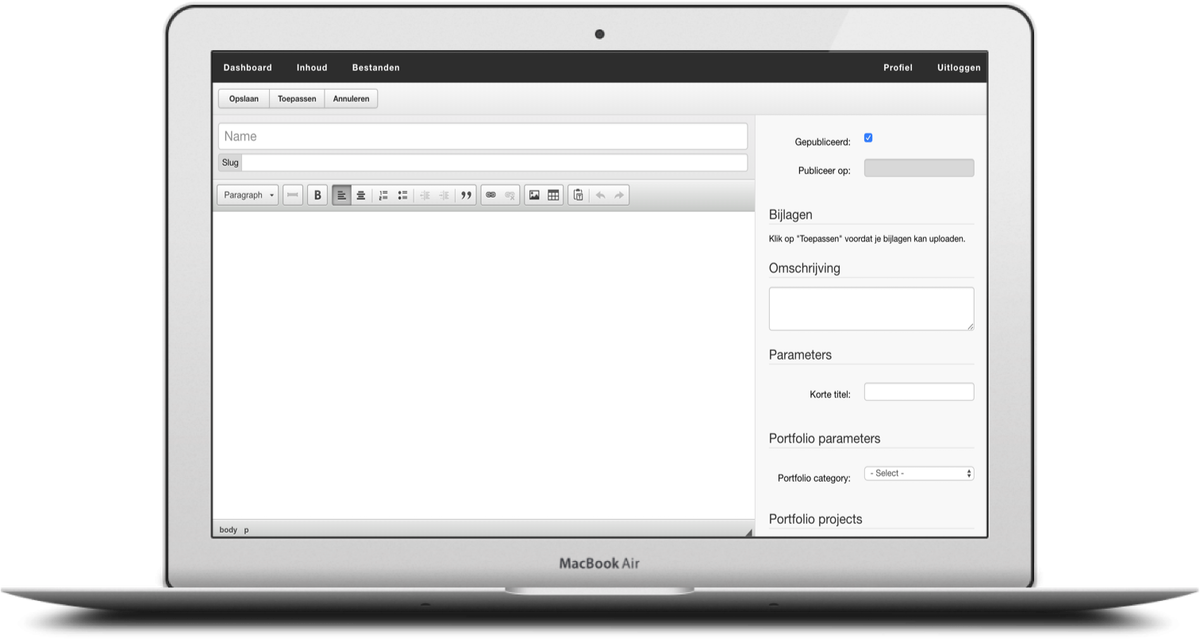Insert a numbered list
1200x639 pixels.
pyautogui.click(x=383, y=195)
